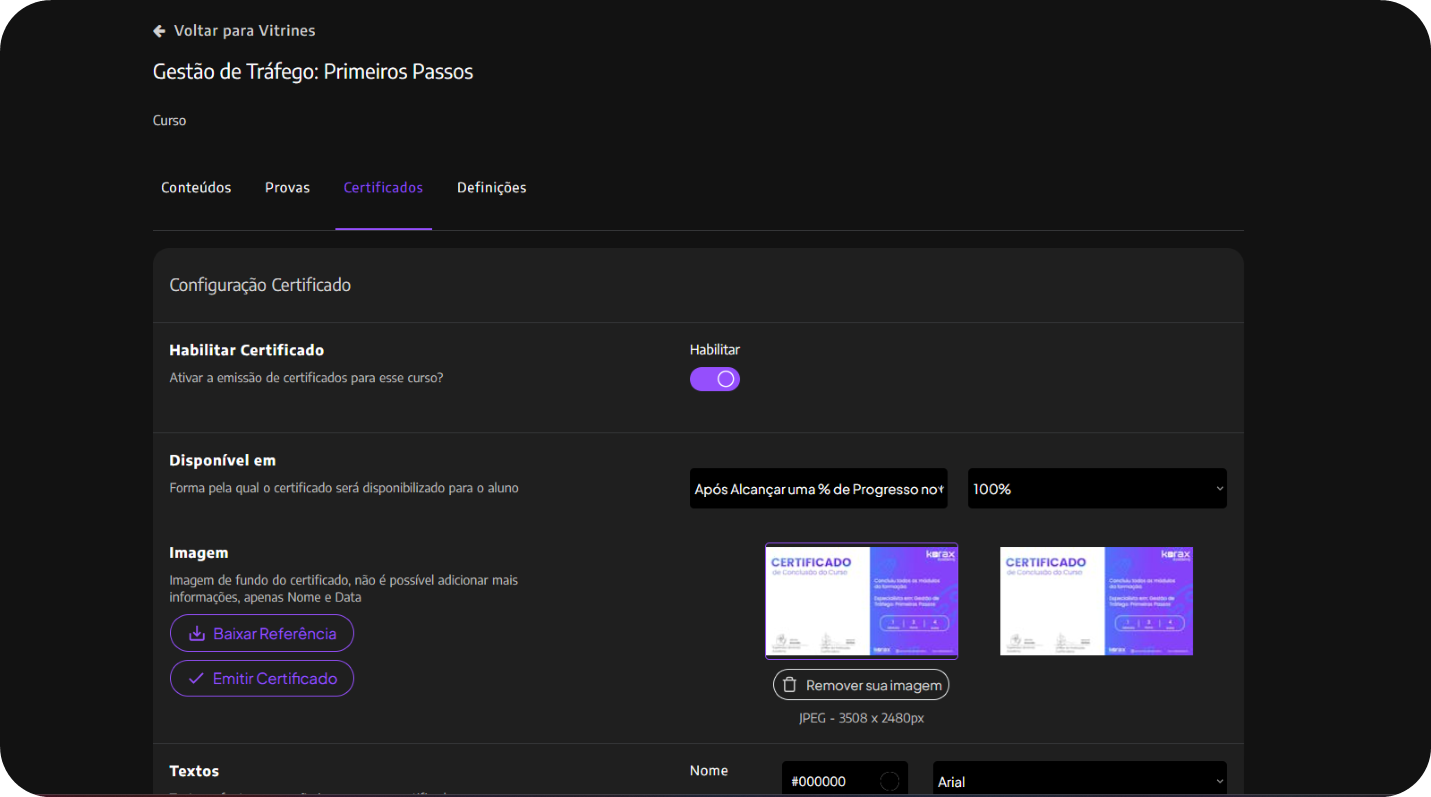This screenshot has height=797, width=1431.
Task: Open the Definições tab
Action: coord(491,188)
